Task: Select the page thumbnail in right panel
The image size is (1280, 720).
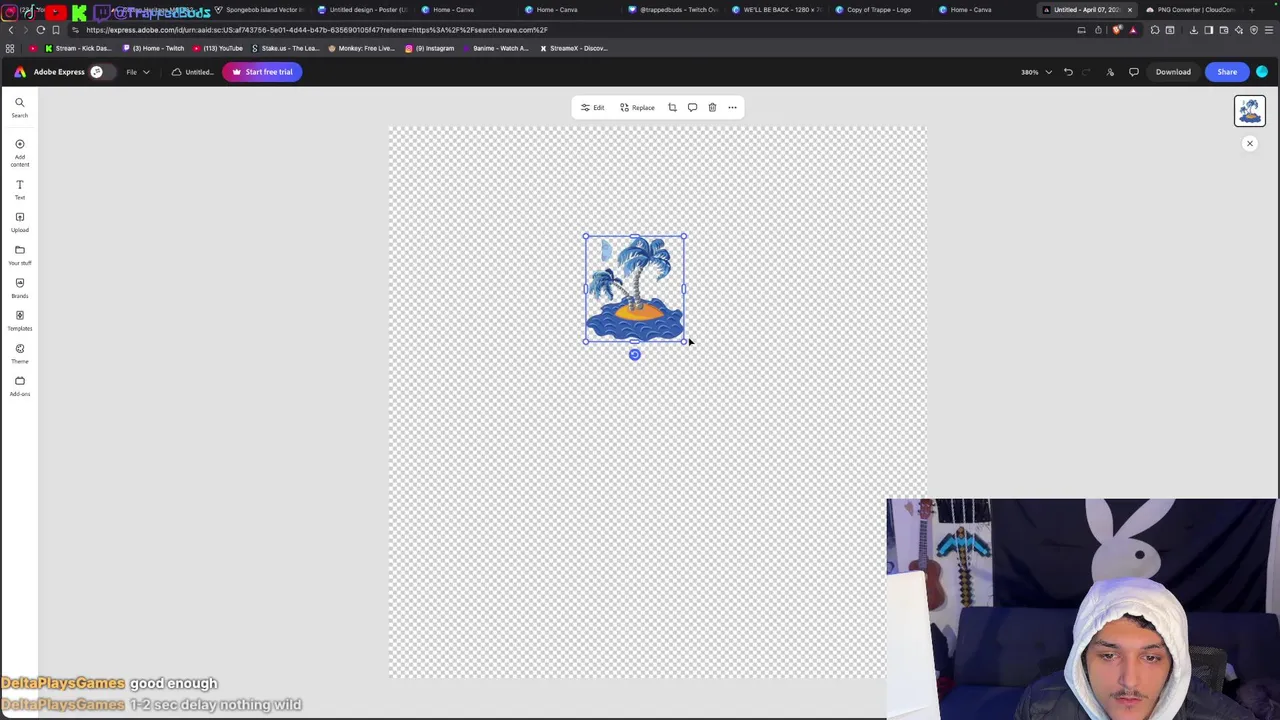Action: 1249,111
